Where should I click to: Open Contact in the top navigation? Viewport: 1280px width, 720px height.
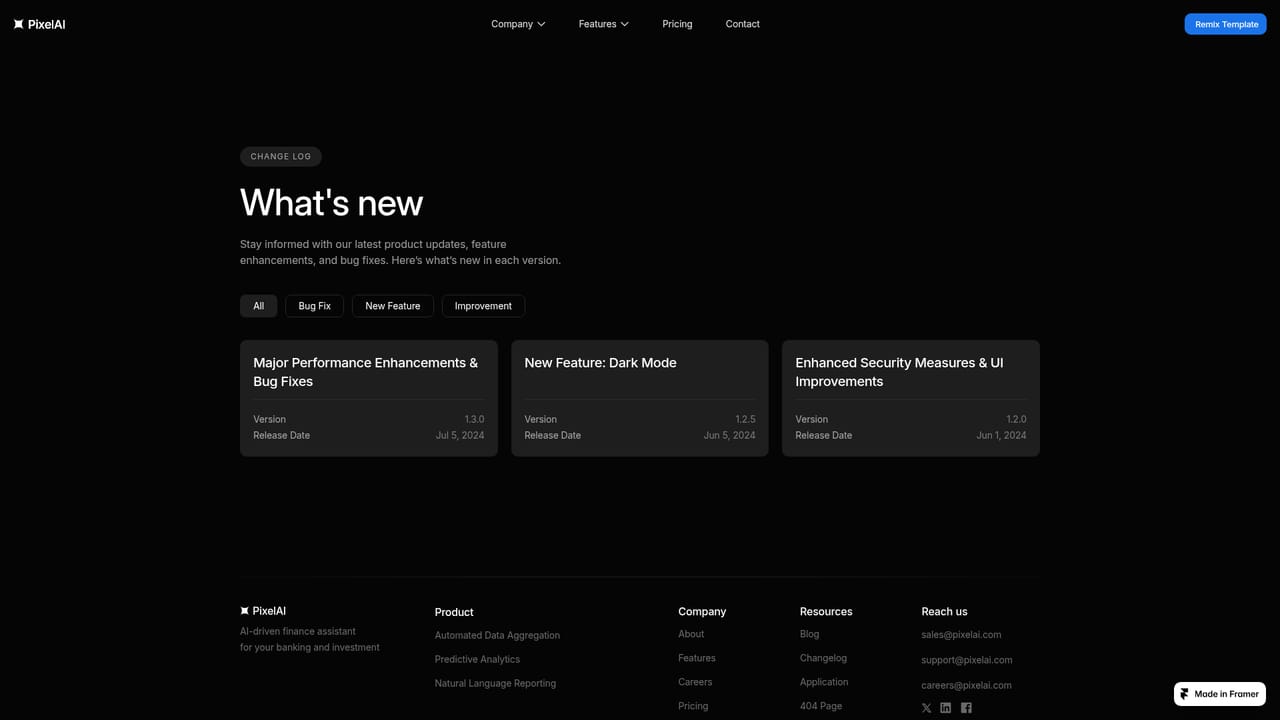click(742, 24)
